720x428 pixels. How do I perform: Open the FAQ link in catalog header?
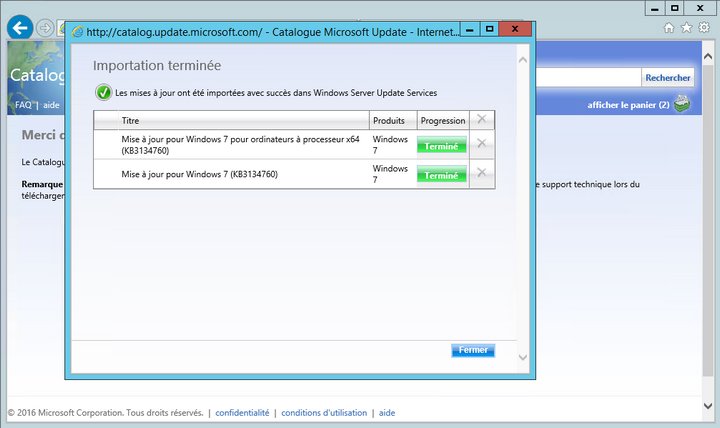(23, 105)
